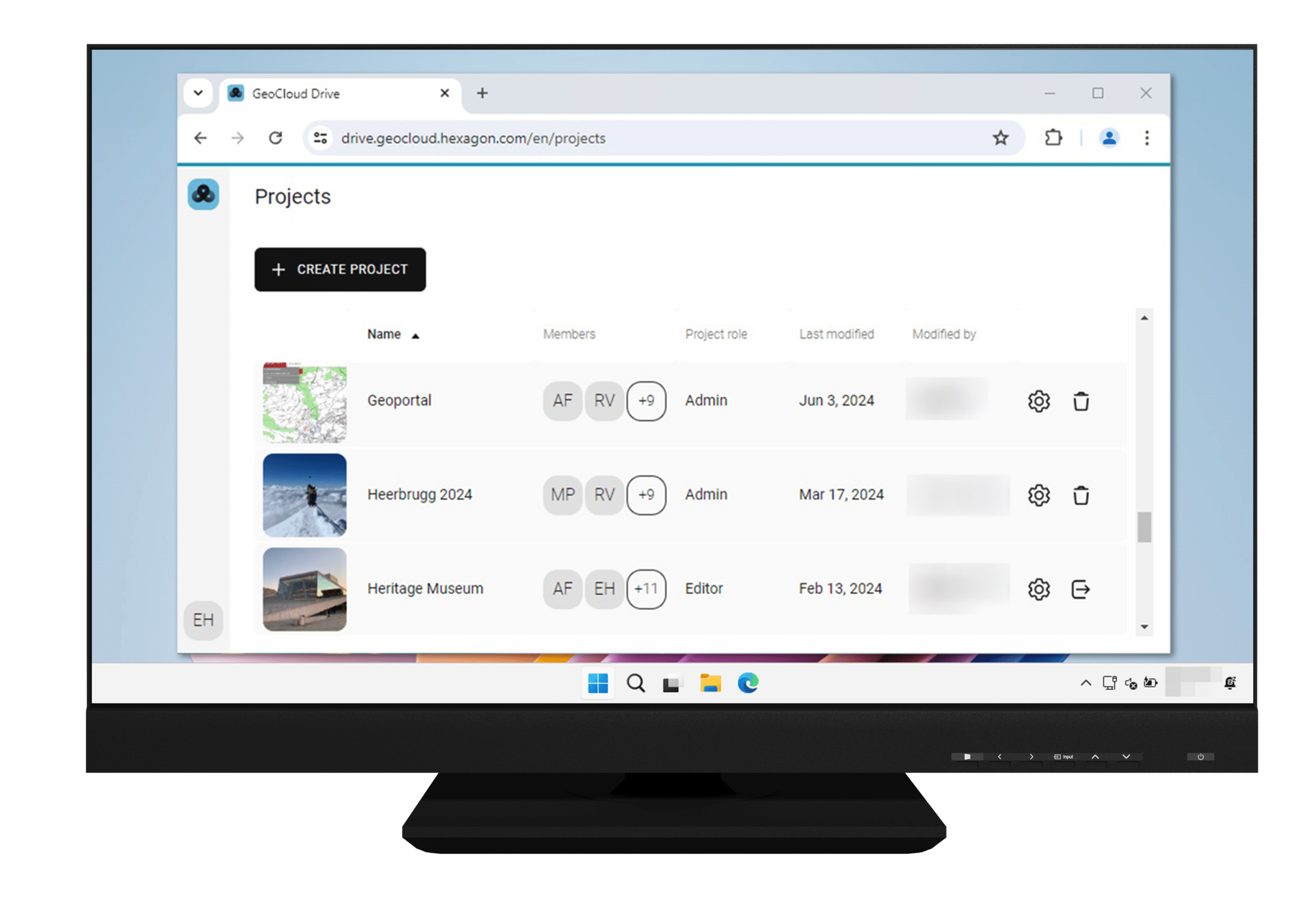Open settings for Heritage Museum project
The width and height of the screenshot is (1316, 899).
click(1039, 589)
